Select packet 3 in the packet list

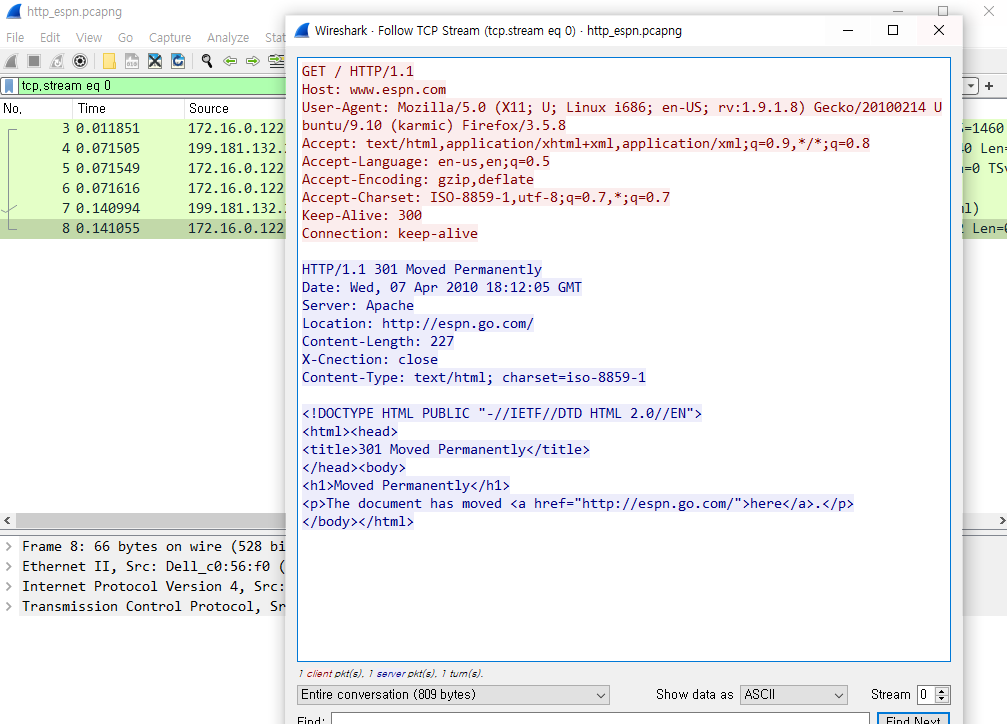143,128
